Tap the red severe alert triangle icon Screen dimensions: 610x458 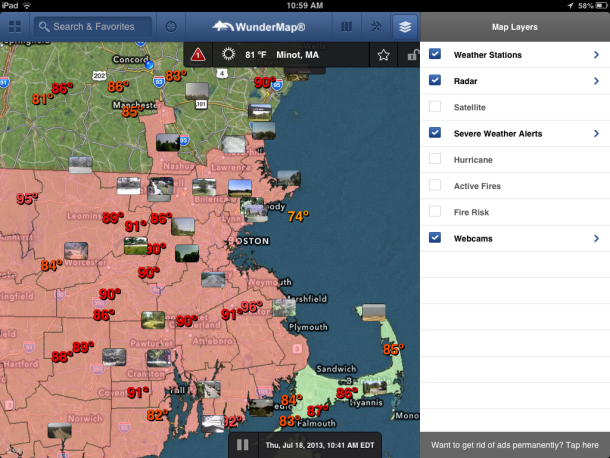click(x=198, y=54)
